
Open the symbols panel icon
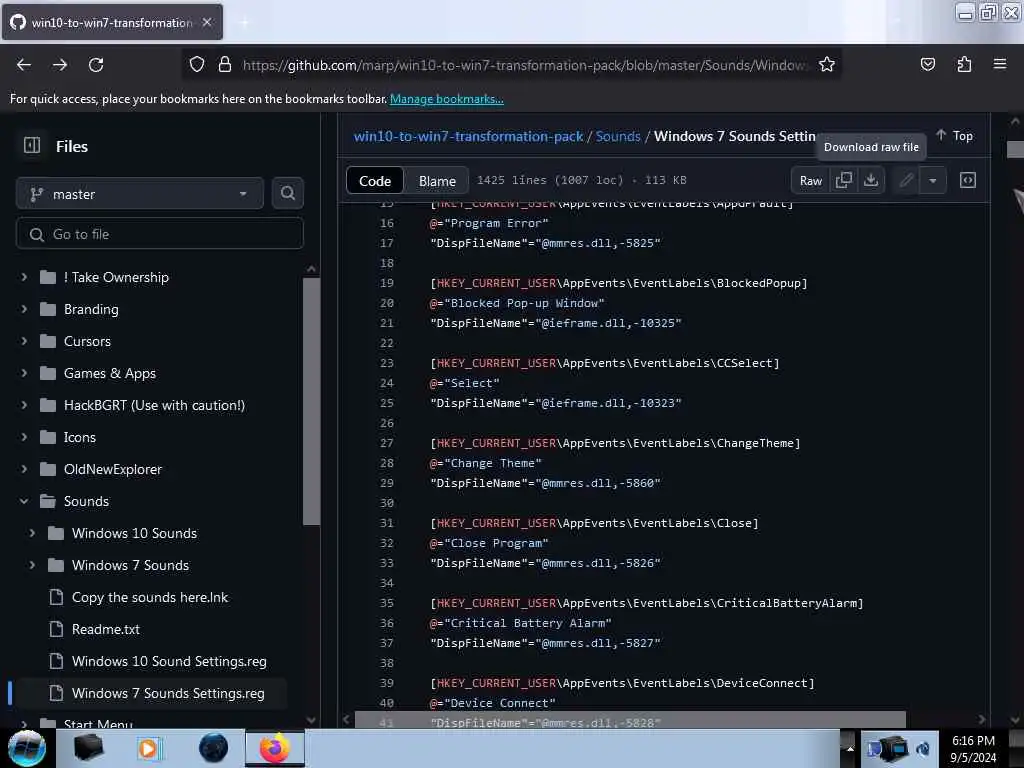coord(968,180)
